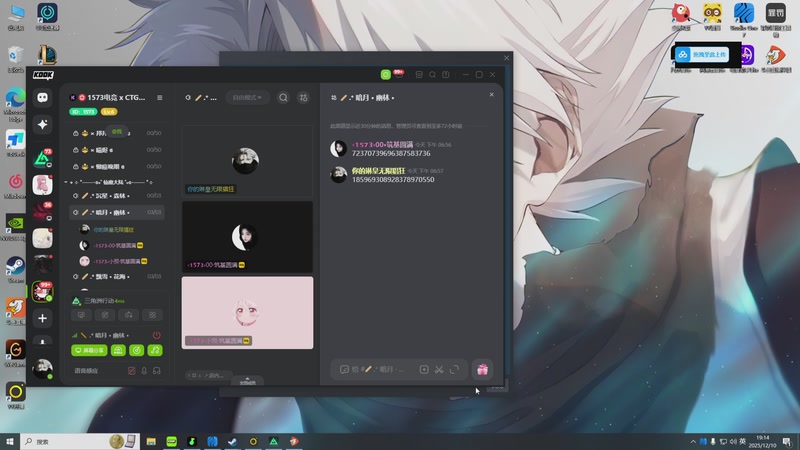Click the expand input icon beside scissors
This screenshot has height=450, width=800.
455,369
